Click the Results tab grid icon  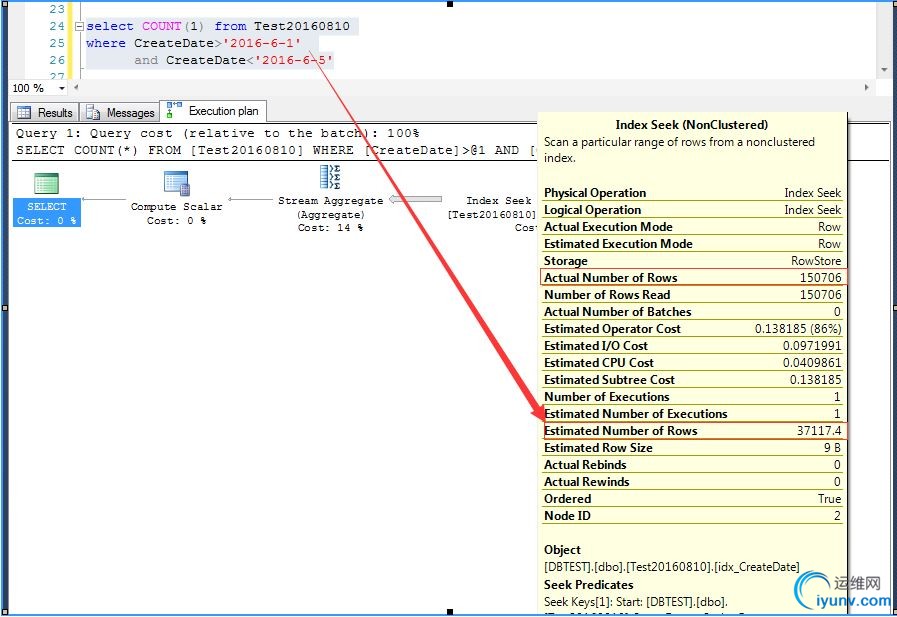click(24, 113)
